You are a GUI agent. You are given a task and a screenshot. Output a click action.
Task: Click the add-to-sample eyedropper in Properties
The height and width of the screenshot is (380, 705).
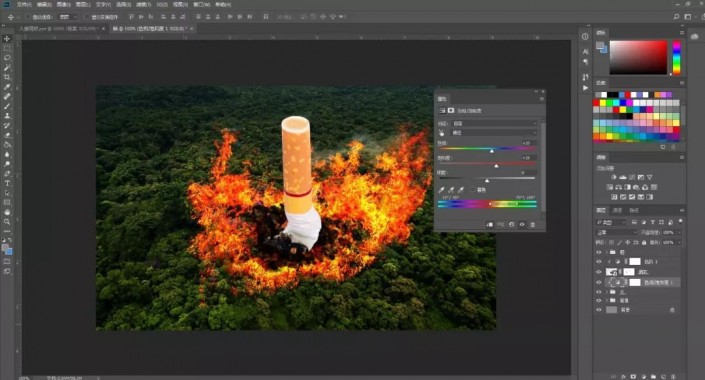(x=451, y=190)
